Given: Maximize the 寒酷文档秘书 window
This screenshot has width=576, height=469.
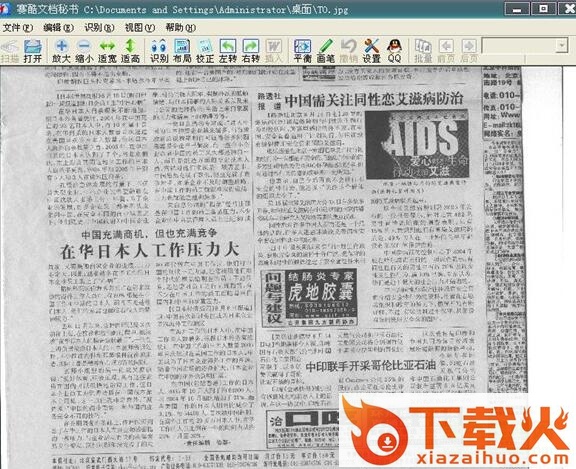Looking at the screenshot, I should tap(543, 9).
